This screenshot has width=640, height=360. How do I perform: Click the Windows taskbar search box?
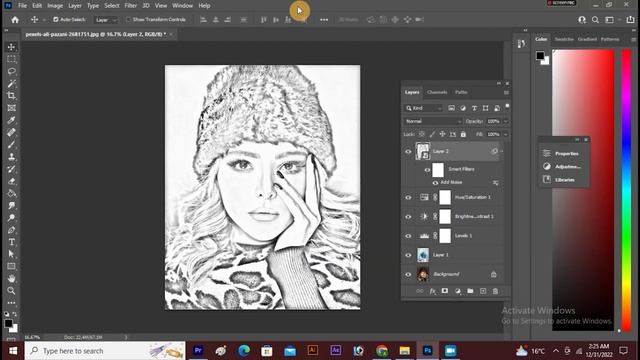click(105, 351)
